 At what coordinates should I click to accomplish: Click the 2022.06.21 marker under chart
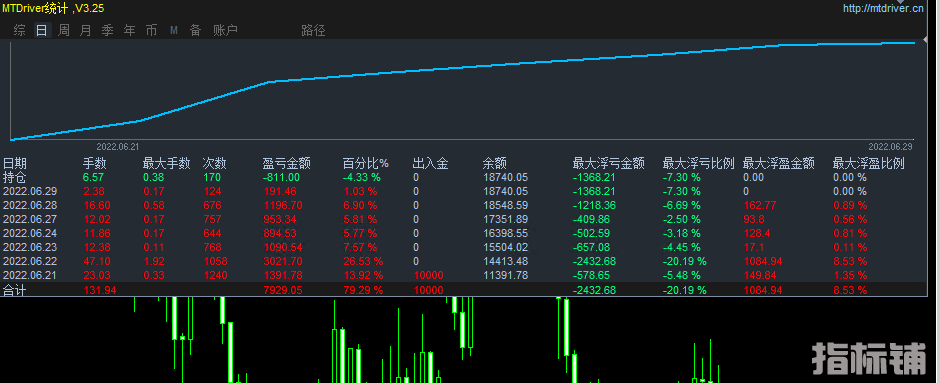click(x=118, y=146)
